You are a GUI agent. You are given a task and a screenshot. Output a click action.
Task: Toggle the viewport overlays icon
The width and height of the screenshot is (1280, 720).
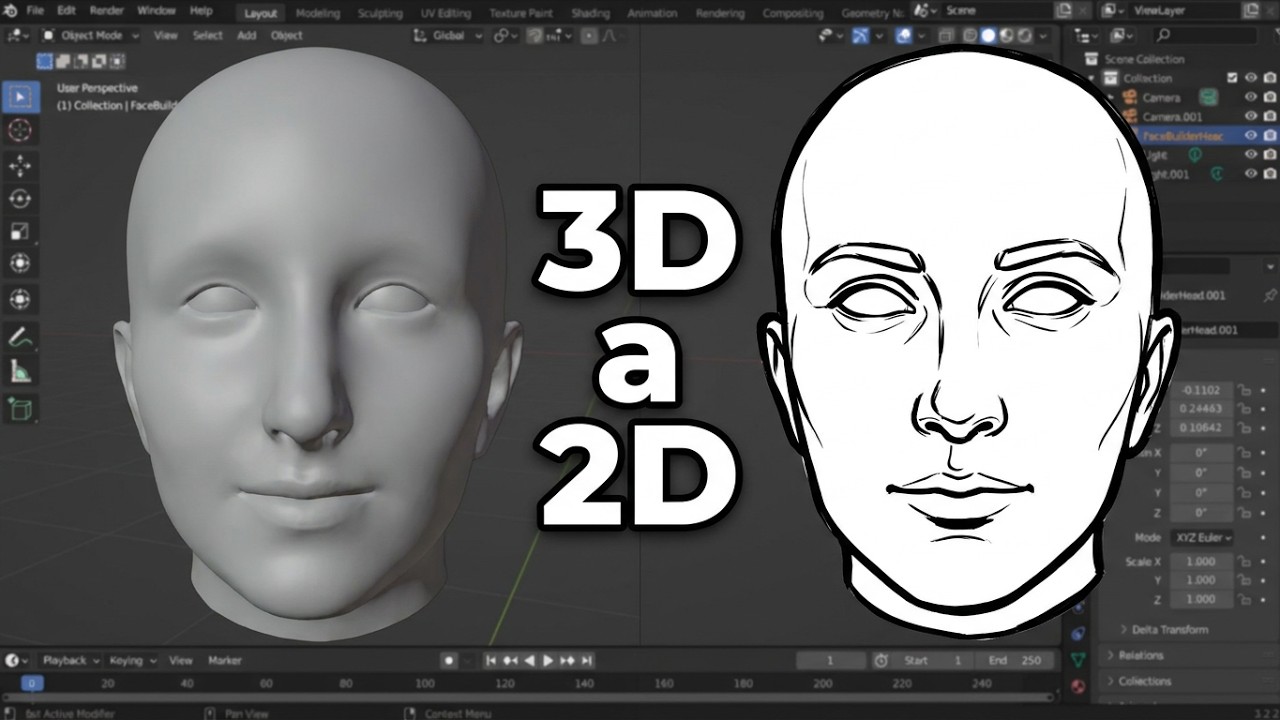click(x=904, y=36)
